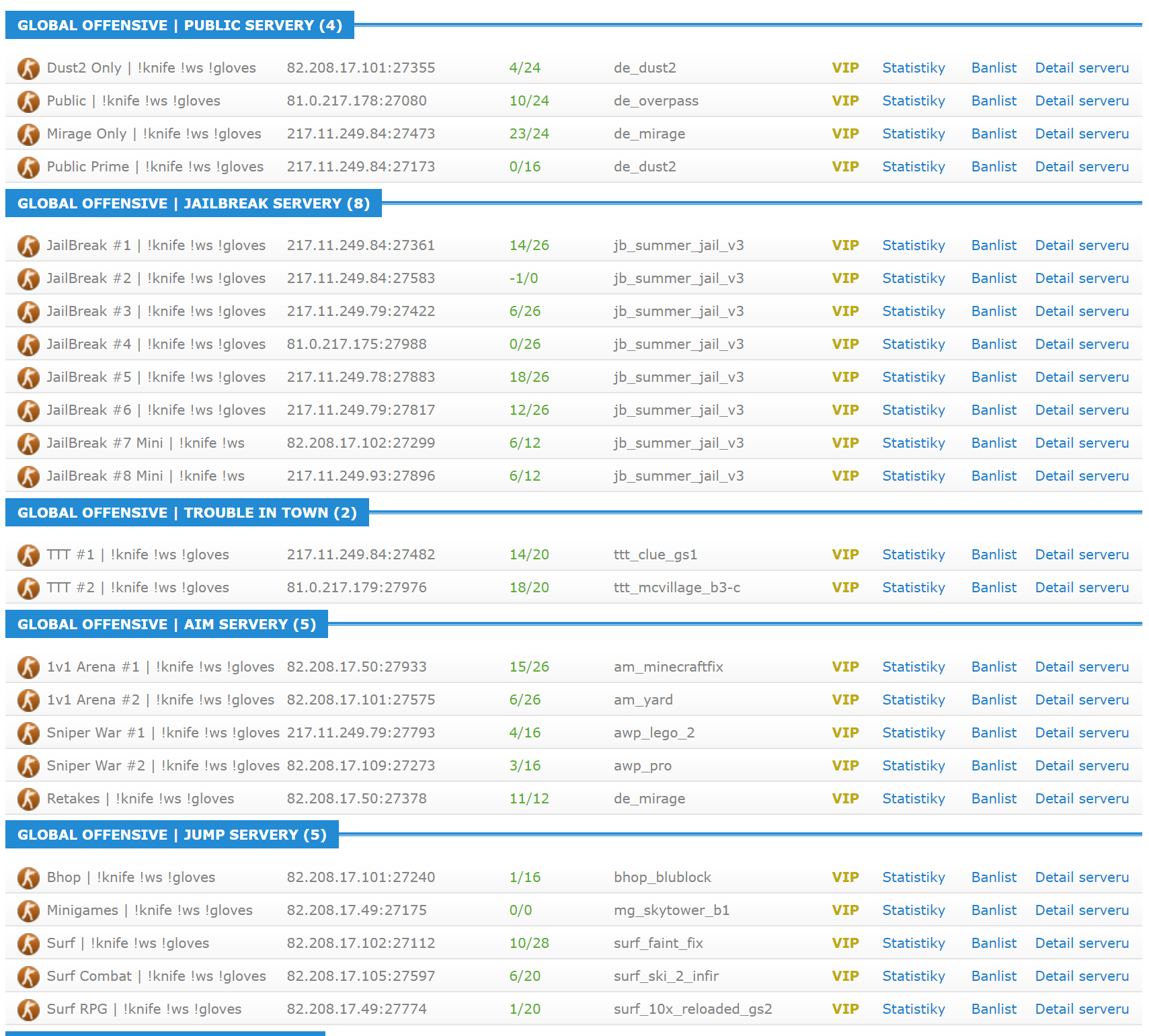The image size is (1149, 1036).
Task: Open VIP link for JailBreak #2
Action: 845,278
